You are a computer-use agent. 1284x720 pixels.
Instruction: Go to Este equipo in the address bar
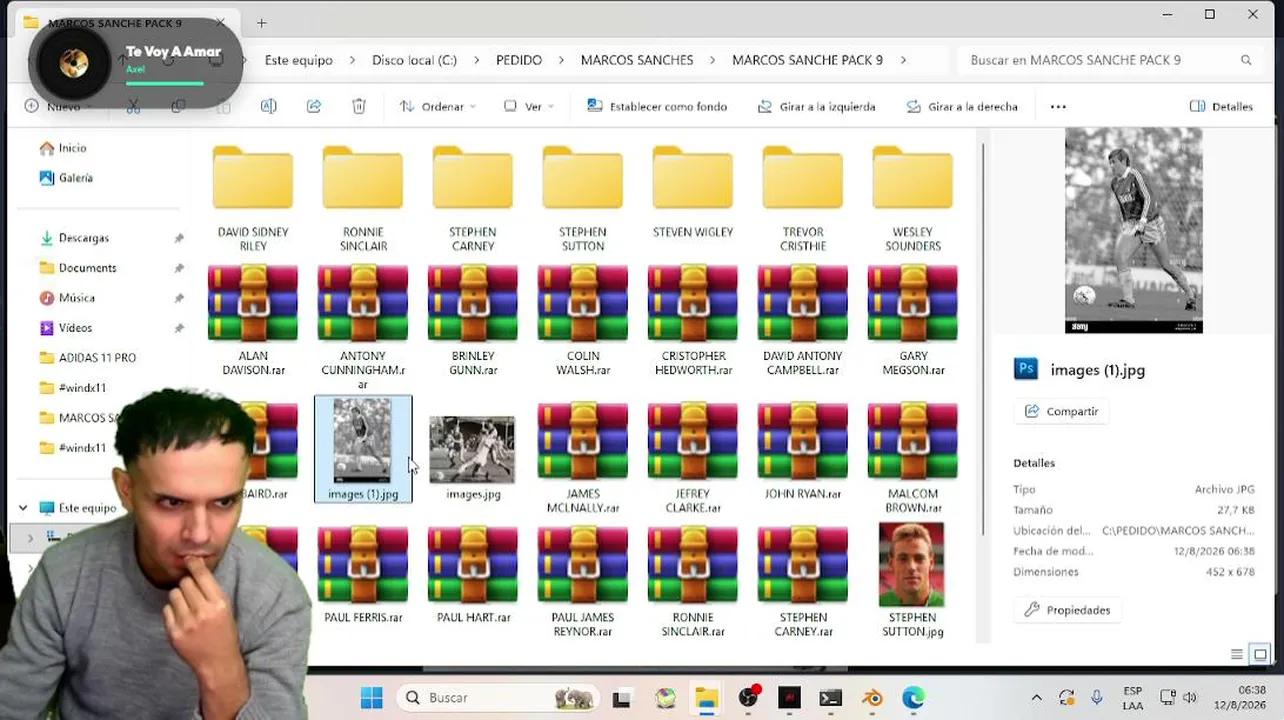(298, 60)
